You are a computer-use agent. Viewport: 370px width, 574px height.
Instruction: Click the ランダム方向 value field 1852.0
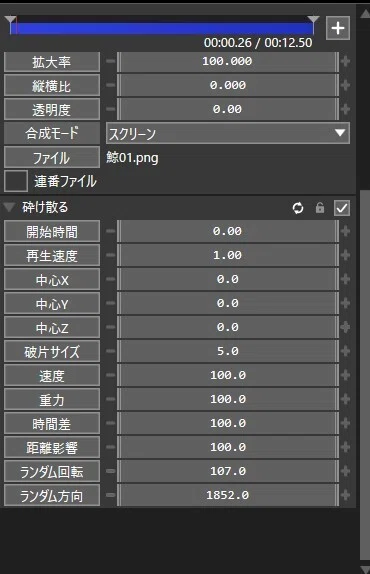click(x=228, y=495)
